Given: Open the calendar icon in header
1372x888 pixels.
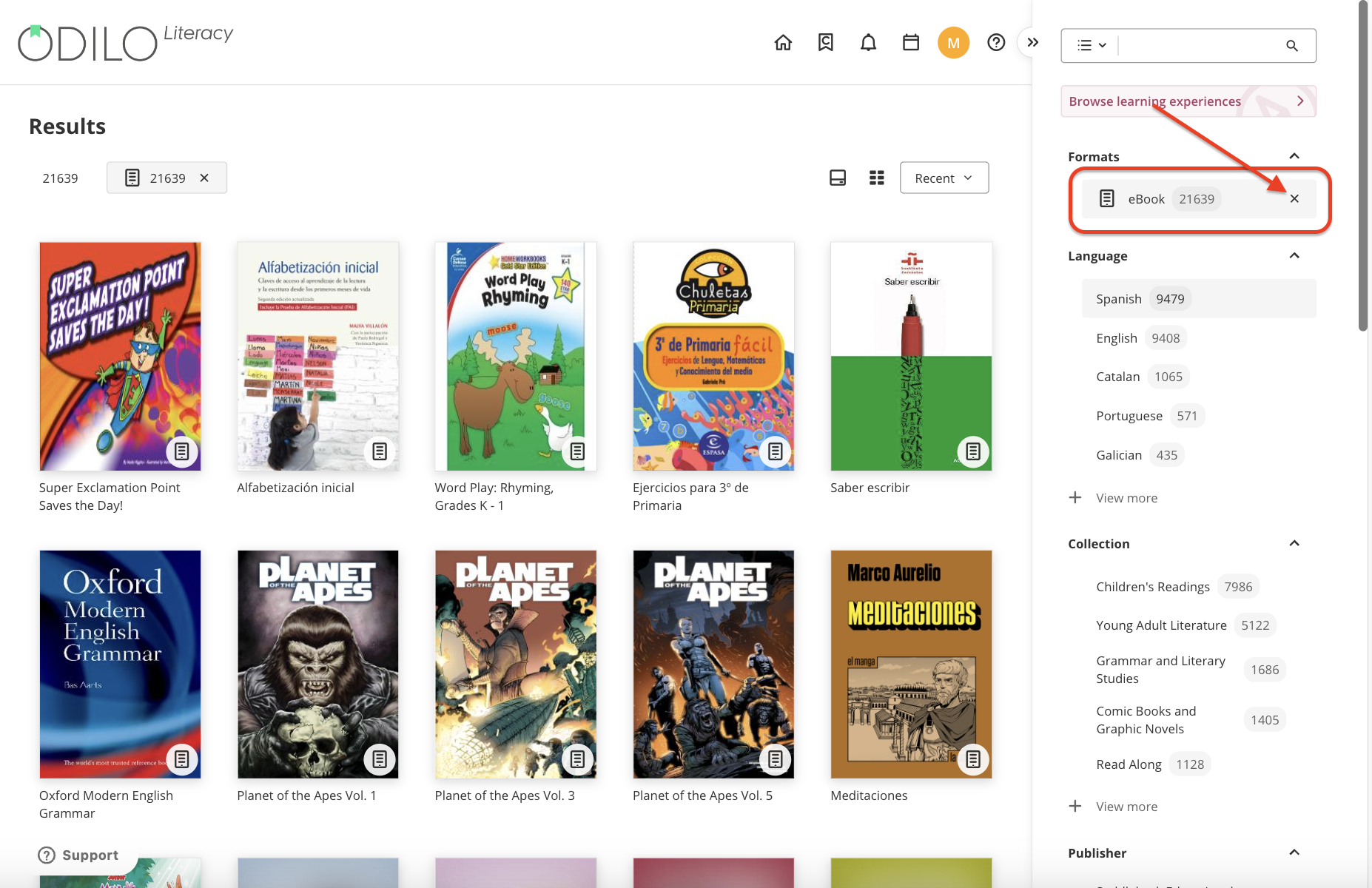Looking at the screenshot, I should [x=911, y=43].
